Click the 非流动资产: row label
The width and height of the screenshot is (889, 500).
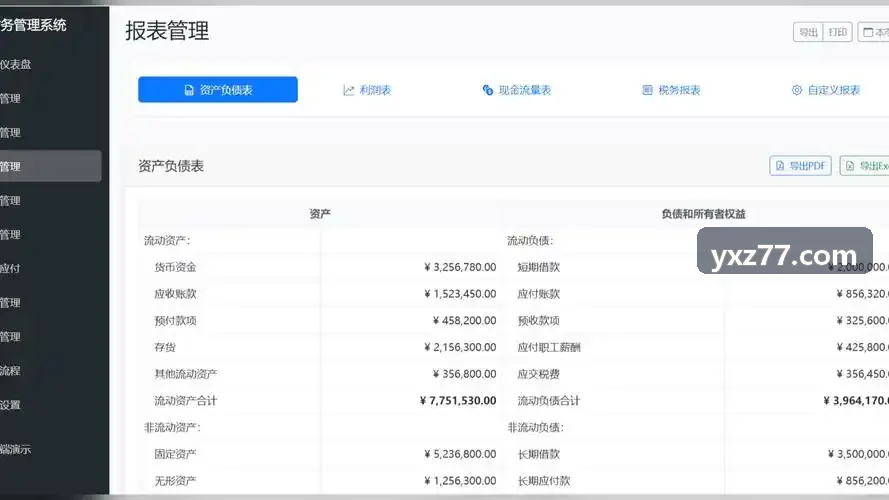tap(172, 427)
